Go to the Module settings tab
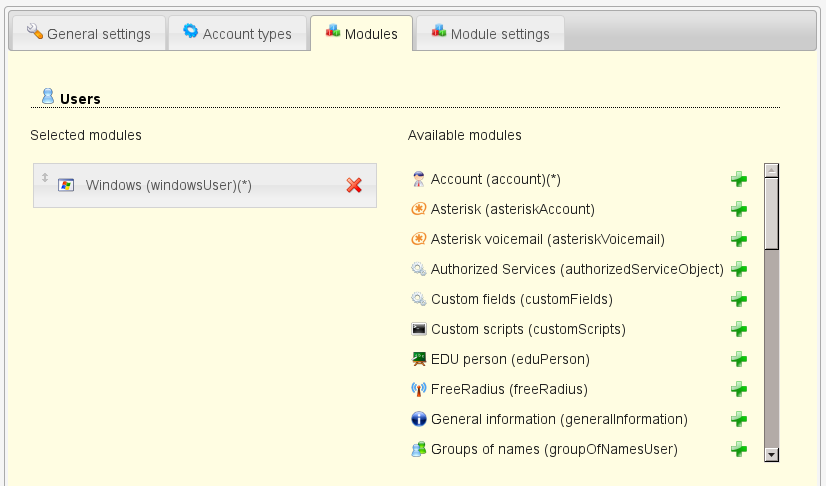The image size is (826, 486). 489,34
